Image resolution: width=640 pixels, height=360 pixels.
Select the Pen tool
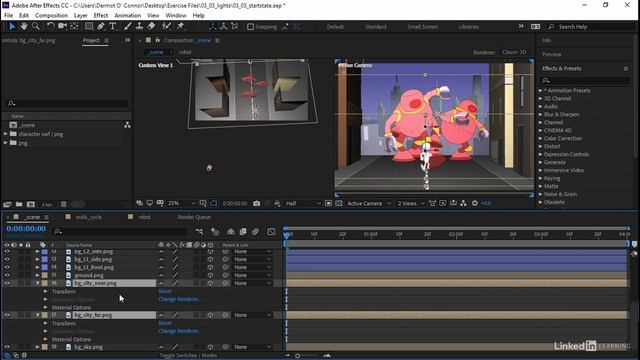(101, 27)
